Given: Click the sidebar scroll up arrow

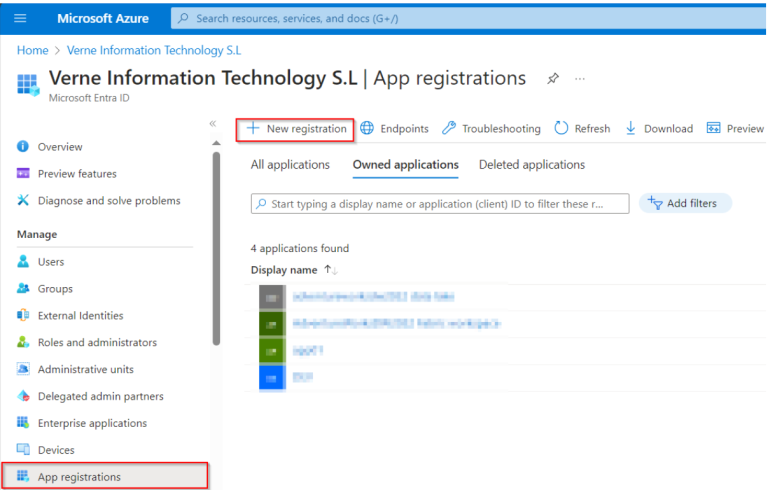Looking at the screenshot, I should coord(216,143).
